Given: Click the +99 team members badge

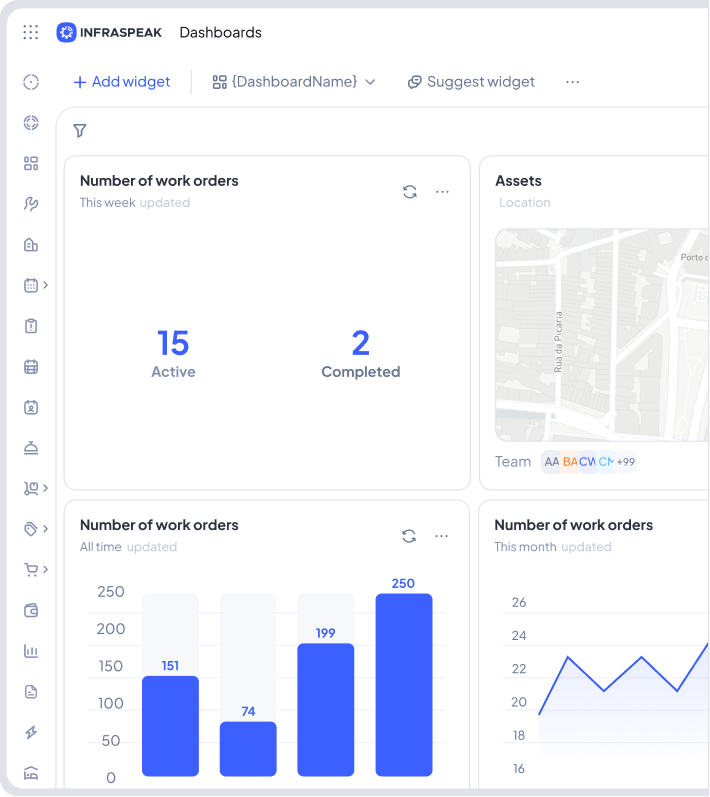Looking at the screenshot, I should [625, 462].
